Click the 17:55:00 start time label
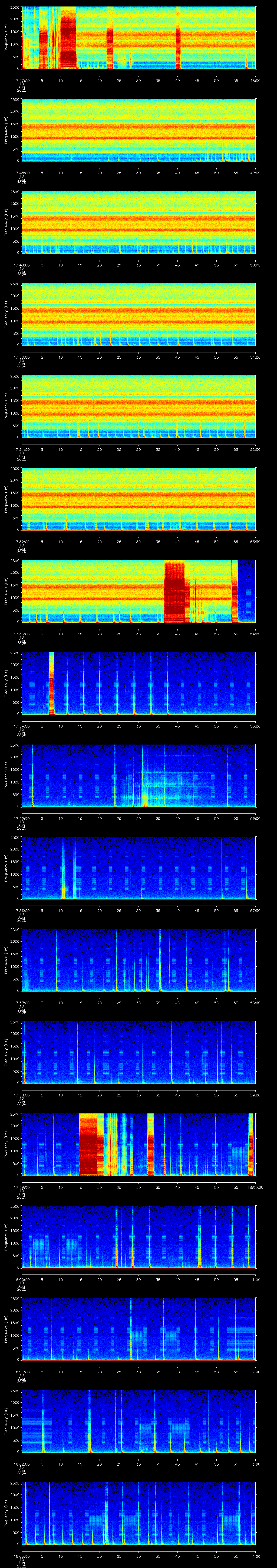The width and height of the screenshot is (277, 1568). 21,818
